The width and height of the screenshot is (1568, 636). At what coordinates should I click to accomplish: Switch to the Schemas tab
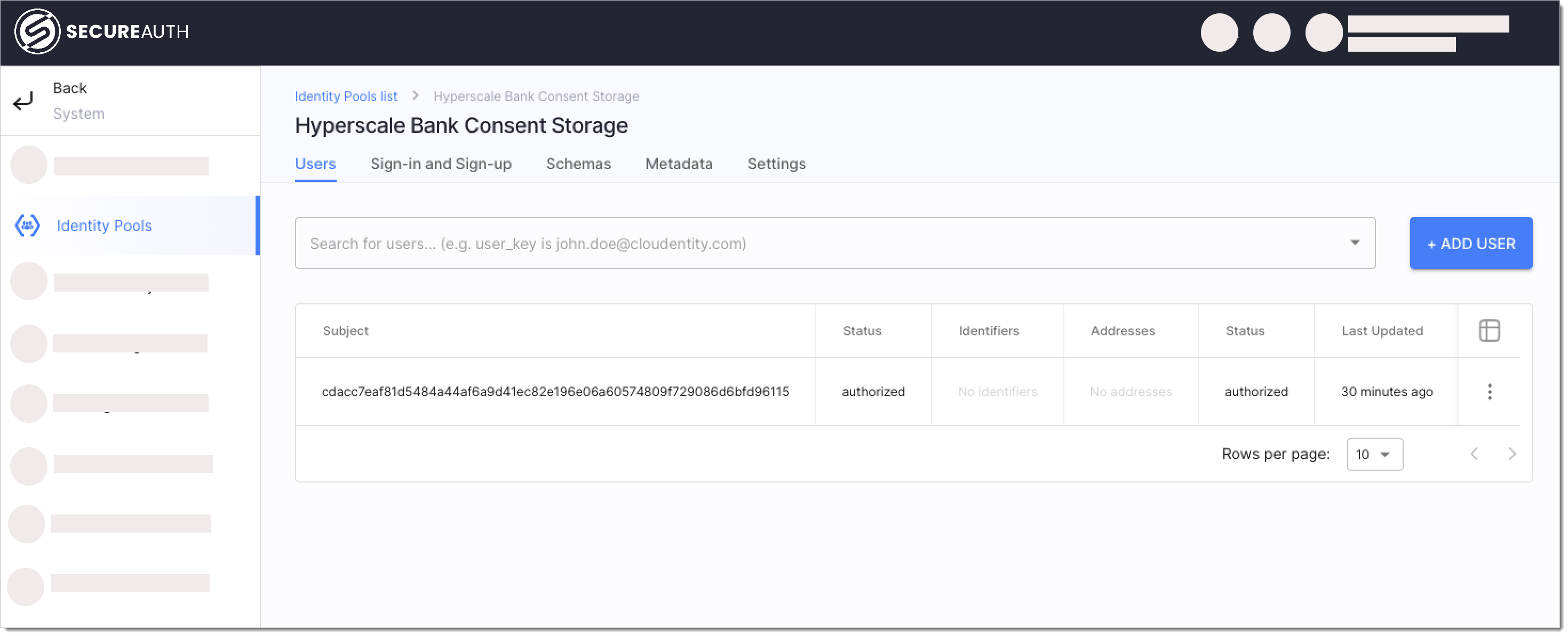tap(578, 163)
